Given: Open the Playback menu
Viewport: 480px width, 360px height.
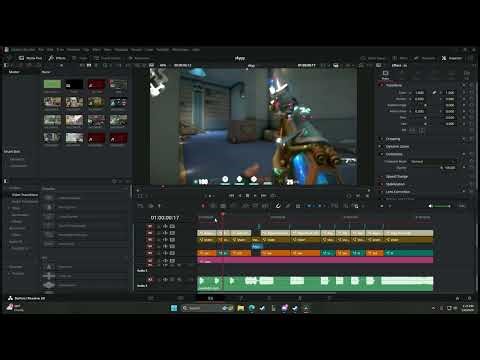Looking at the screenshot, I should 121,50.
